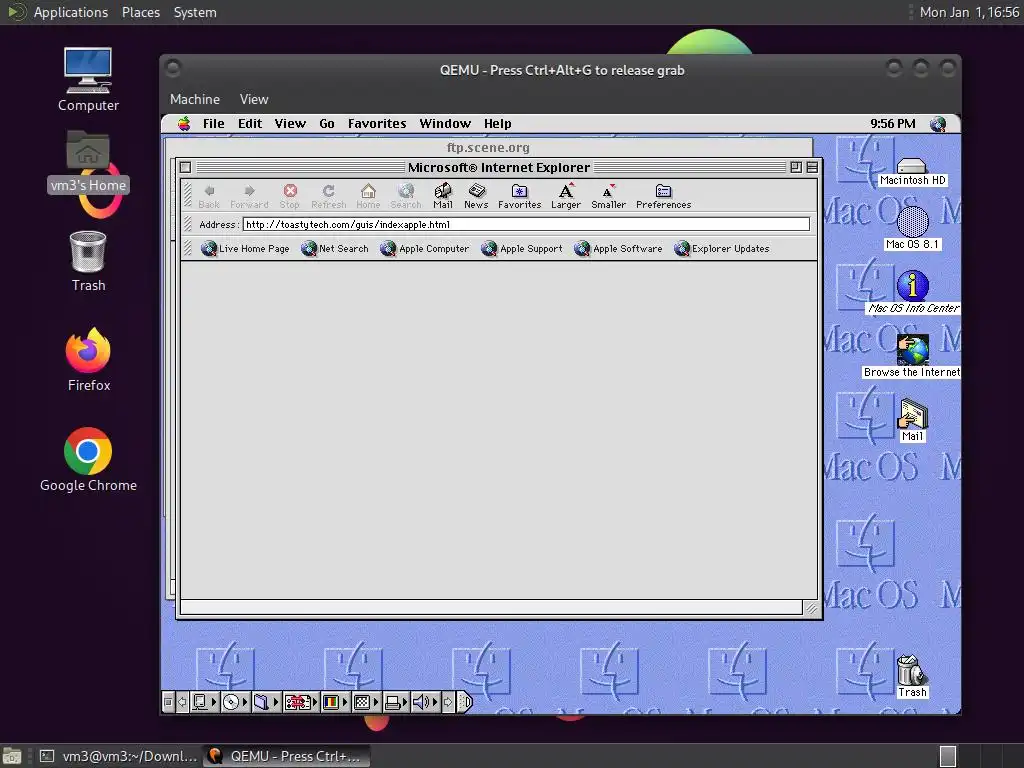Toggle the Explorer window collapse box
1024x768 pixels.
pyautogui.click(x=812, y=167)
